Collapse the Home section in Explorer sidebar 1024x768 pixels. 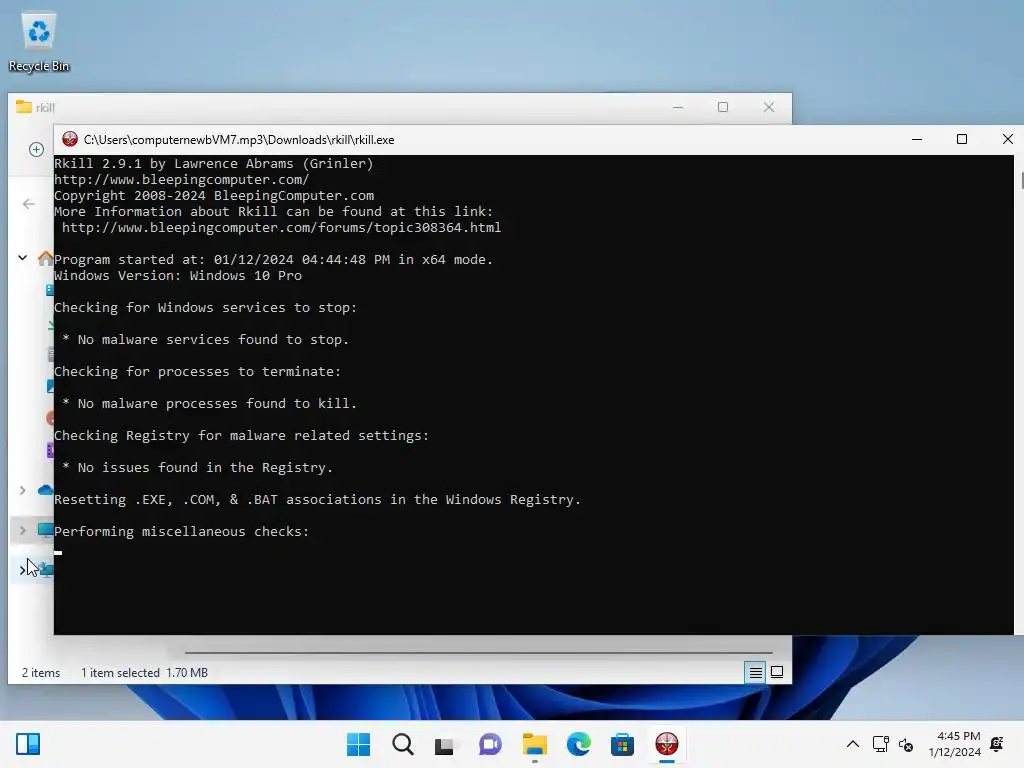coord(22,258)
